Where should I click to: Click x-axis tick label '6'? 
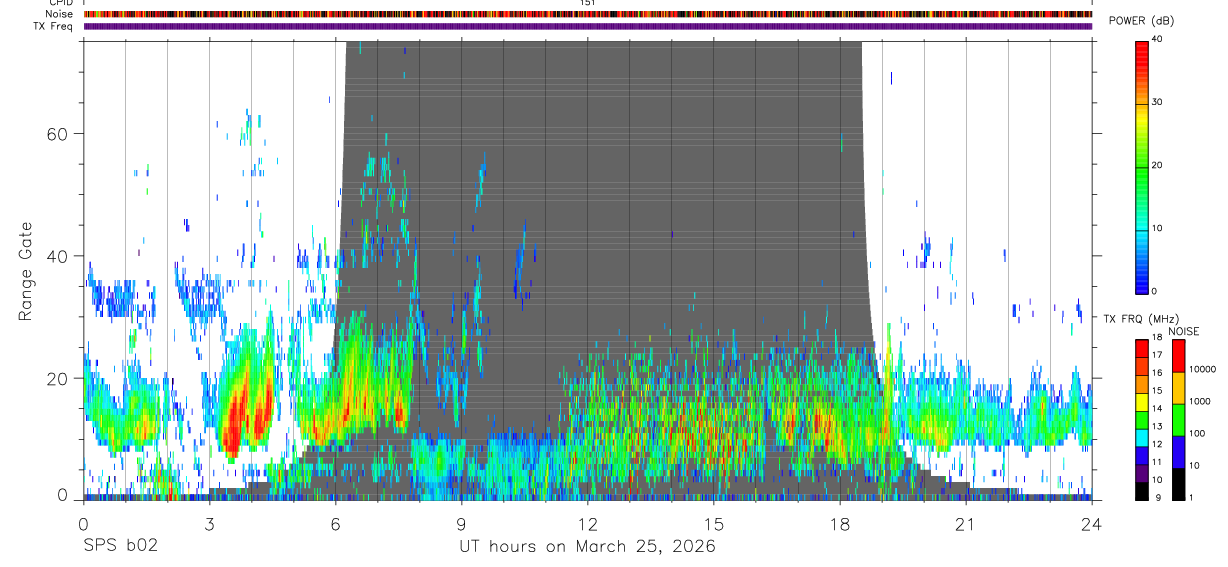click(335, 523)
